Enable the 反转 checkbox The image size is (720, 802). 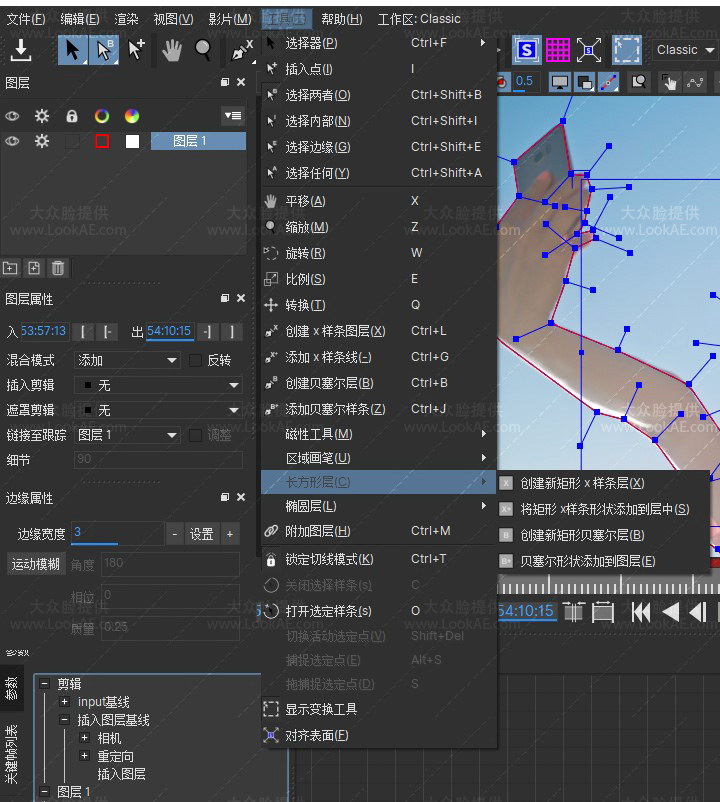[195, 360]
